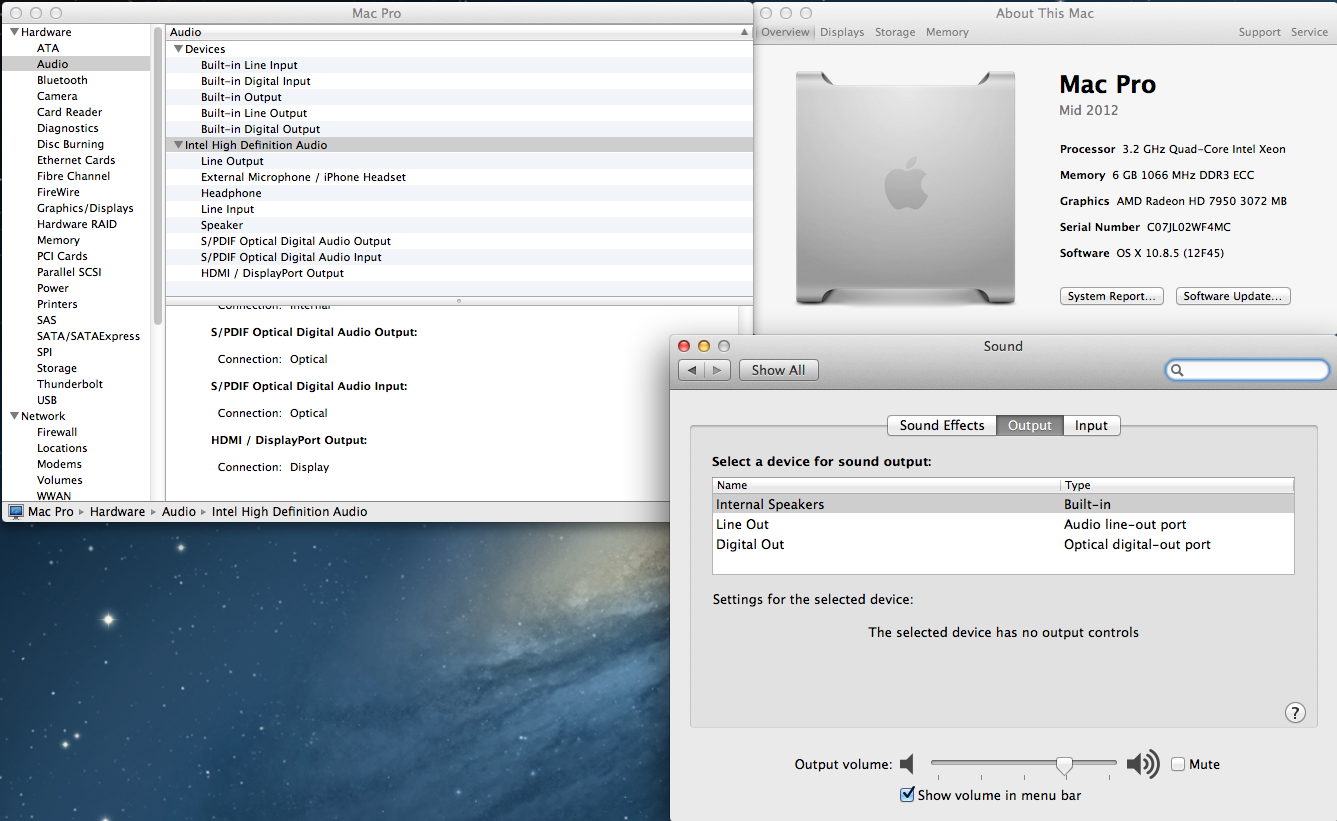Select HDMI / DisplayPort Output row
Screen dimensions: 1337x821
pos(459,273)
